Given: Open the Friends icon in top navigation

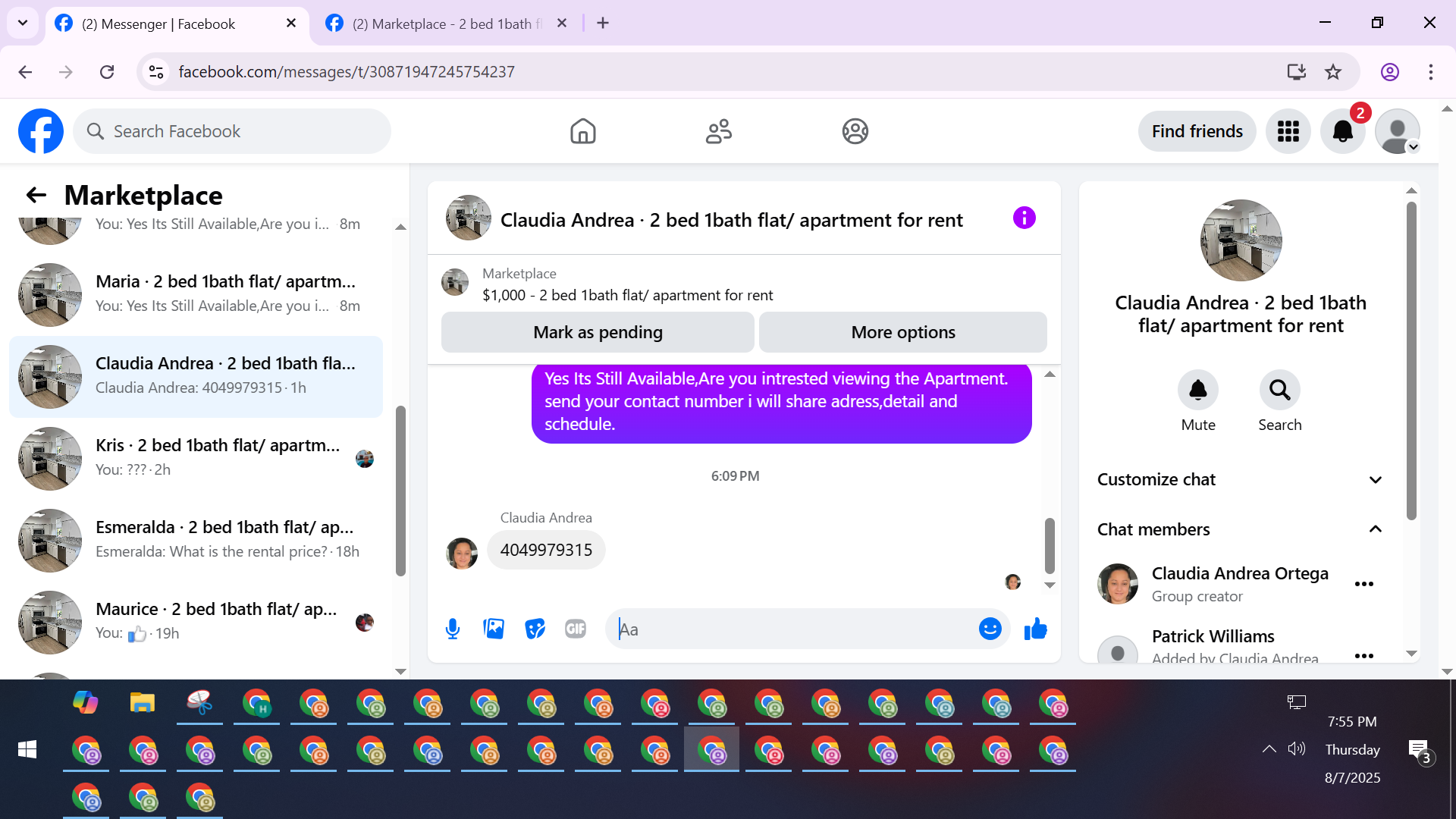Looking at the screenshot, I should tap(718, 131).
